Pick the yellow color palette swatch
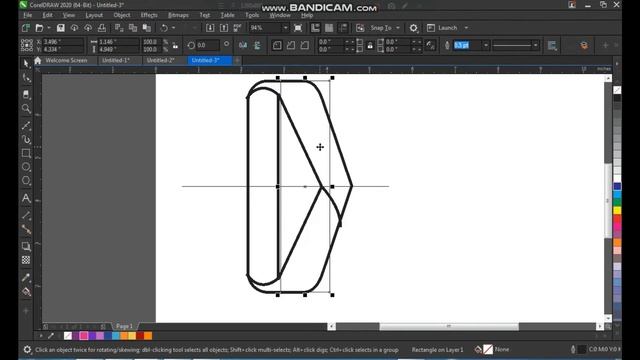This screenshot has height=360, width=640. (x=617, y=211)
